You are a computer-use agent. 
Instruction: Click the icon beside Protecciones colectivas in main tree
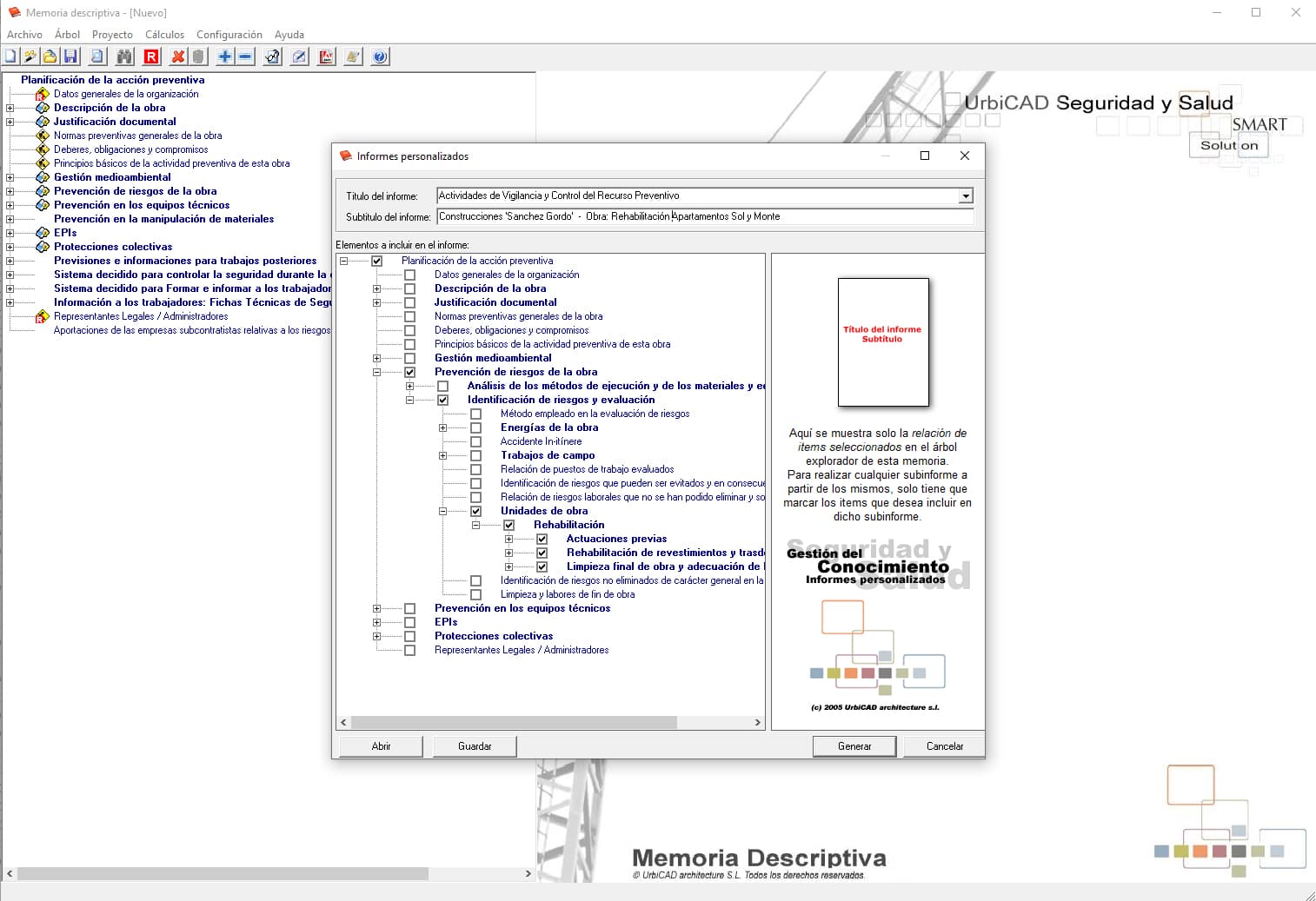pos(43,247)
